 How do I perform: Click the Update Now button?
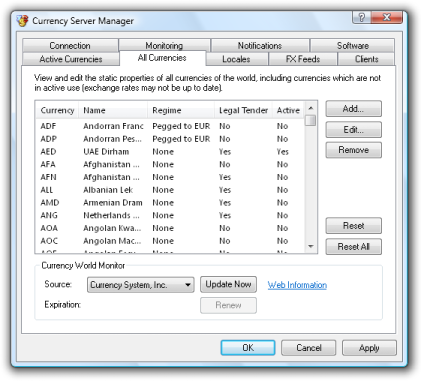point(228,284)
